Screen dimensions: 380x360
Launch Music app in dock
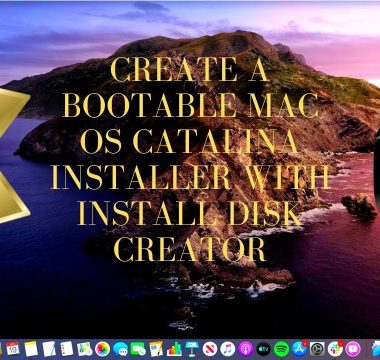click(x=228, y=349)
